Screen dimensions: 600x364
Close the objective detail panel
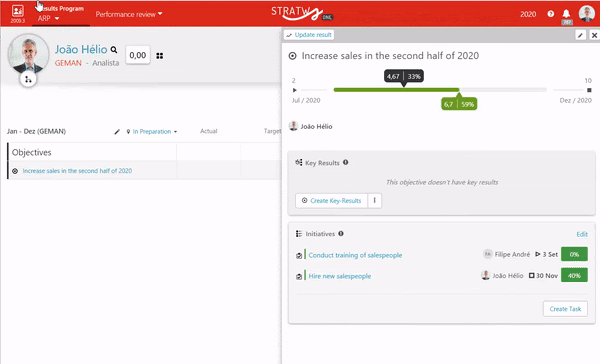pos(594,35)
